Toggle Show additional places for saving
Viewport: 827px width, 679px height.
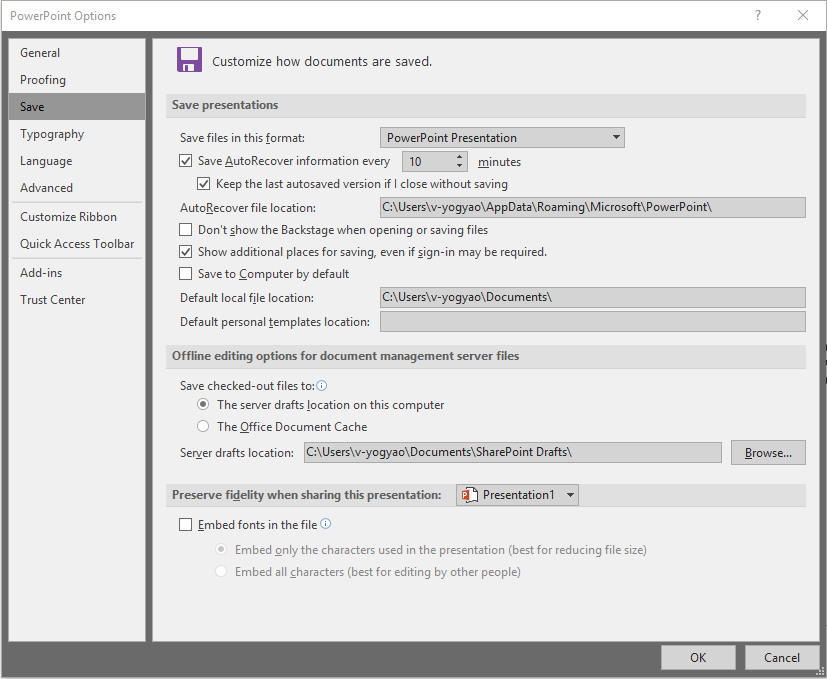[185, 252]
